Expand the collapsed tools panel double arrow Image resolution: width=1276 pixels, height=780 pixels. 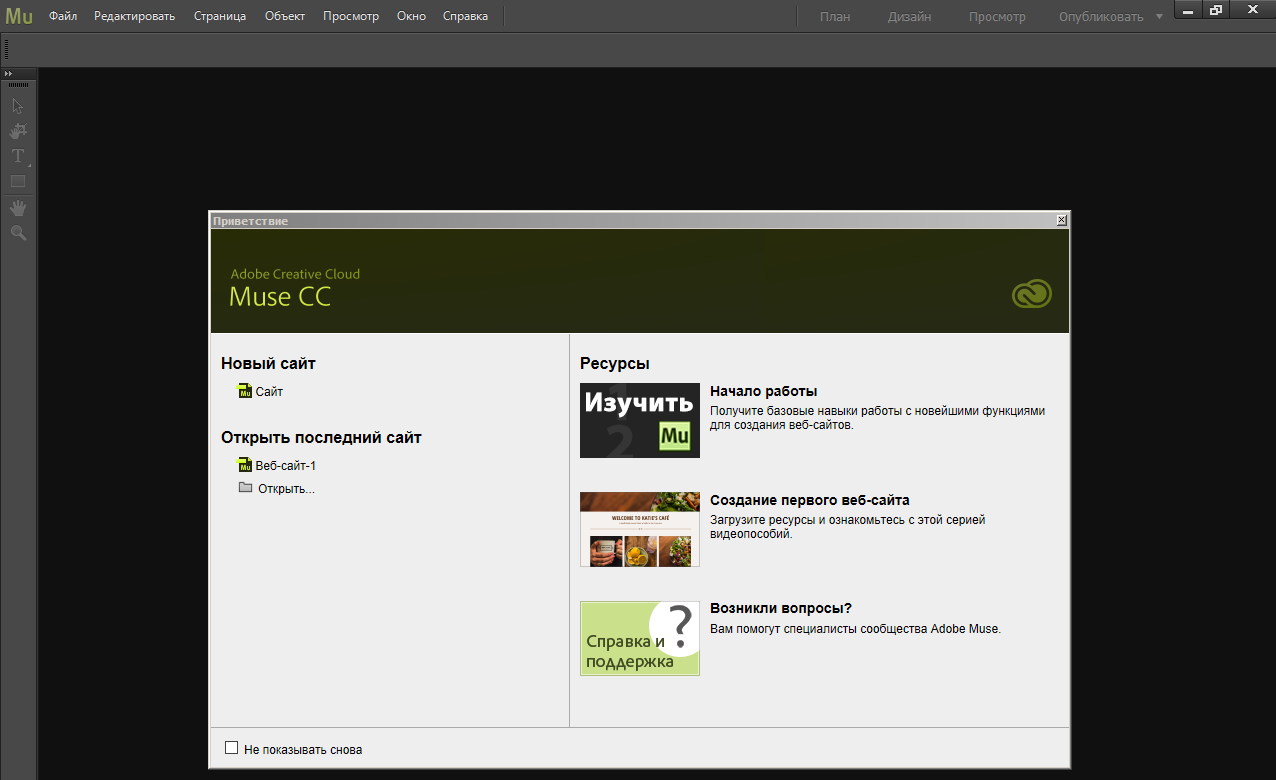coord(8,74)
